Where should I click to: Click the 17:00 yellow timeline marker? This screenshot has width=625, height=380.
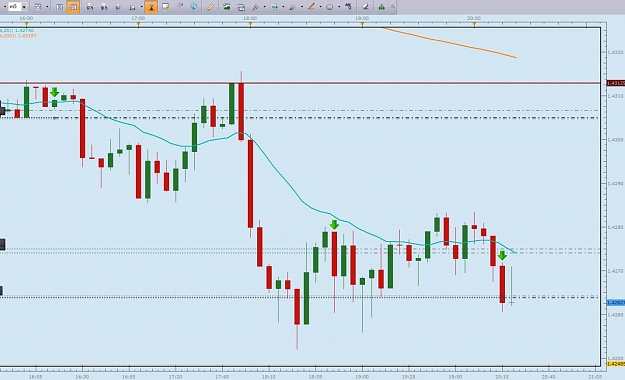(138, 24)
